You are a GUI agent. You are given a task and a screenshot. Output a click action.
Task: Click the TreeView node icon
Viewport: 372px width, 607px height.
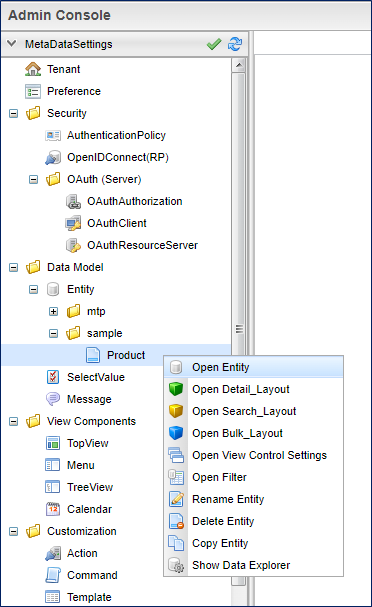53,487
